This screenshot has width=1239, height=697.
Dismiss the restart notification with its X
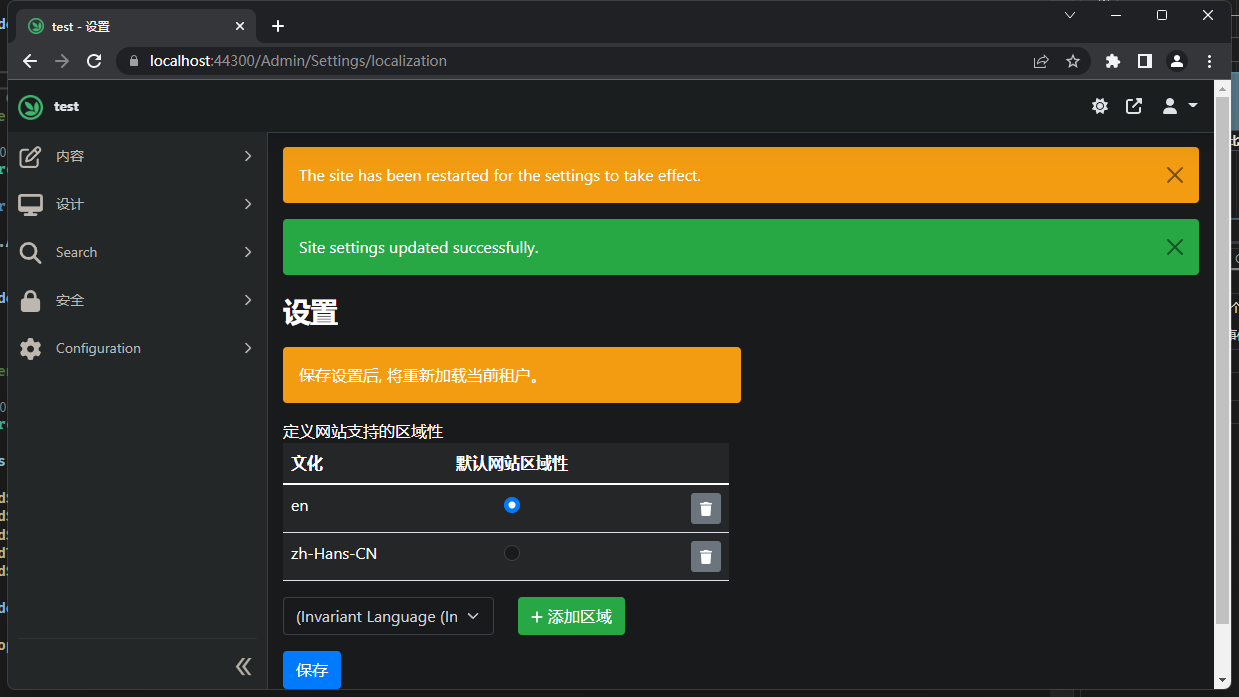[x=1174, y=175]
